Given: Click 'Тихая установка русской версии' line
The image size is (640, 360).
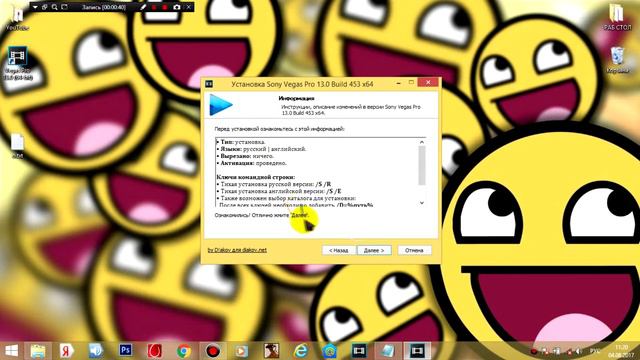Looking at the screenshot, I should 273,184.
